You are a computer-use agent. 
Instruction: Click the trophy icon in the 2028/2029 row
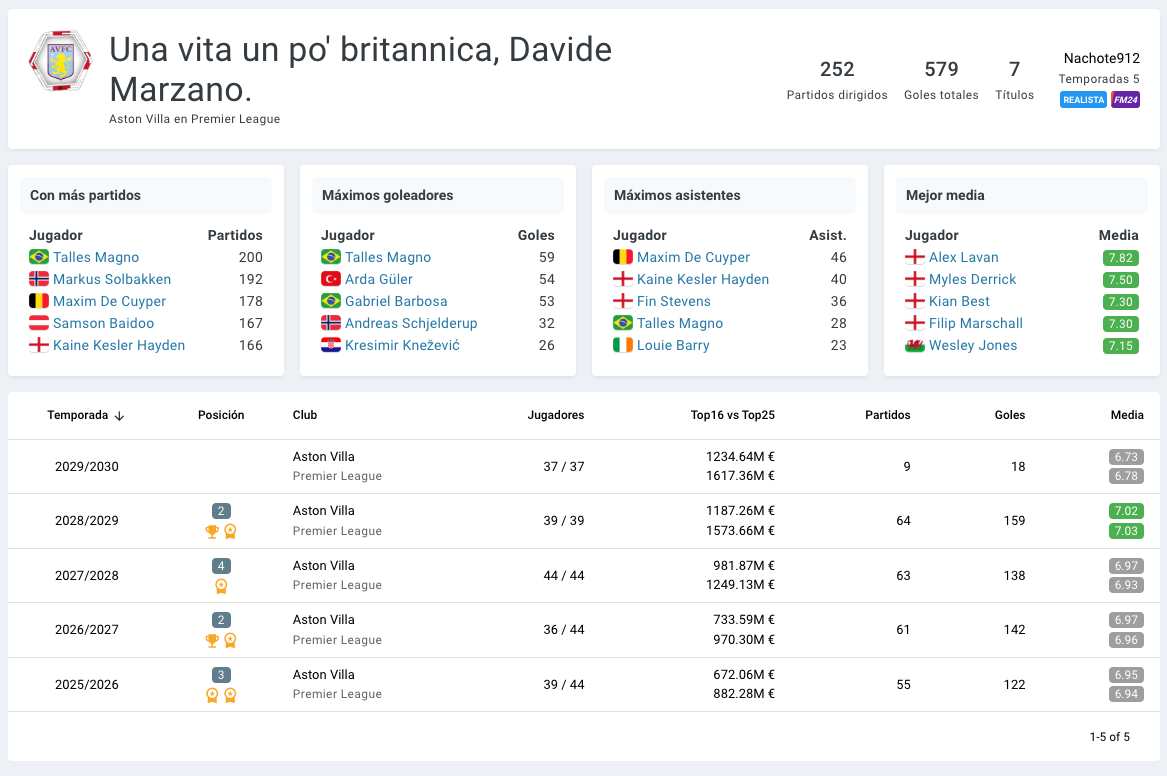[x=212, y=531]
